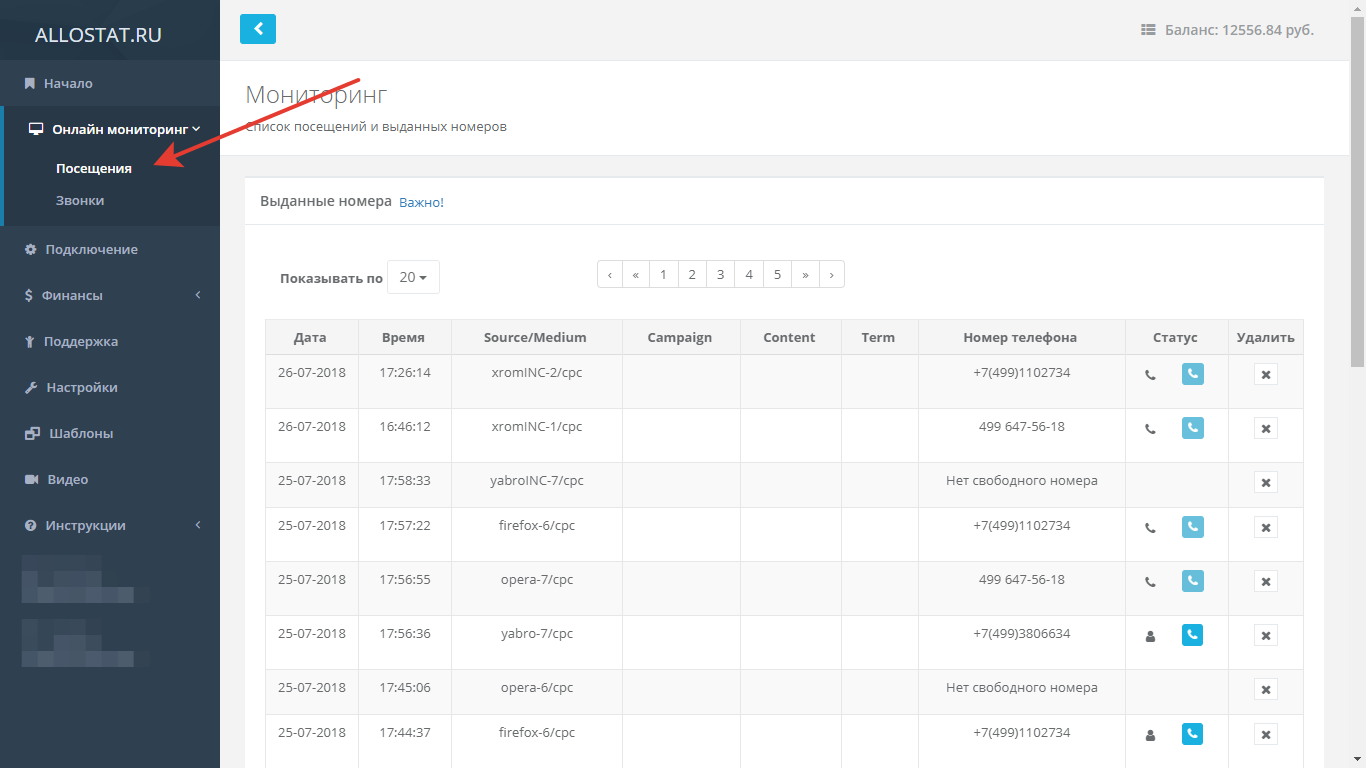This screenshot has width=1366, height=768.
Task: Go to page 5 of results
Action: [777, 274]
